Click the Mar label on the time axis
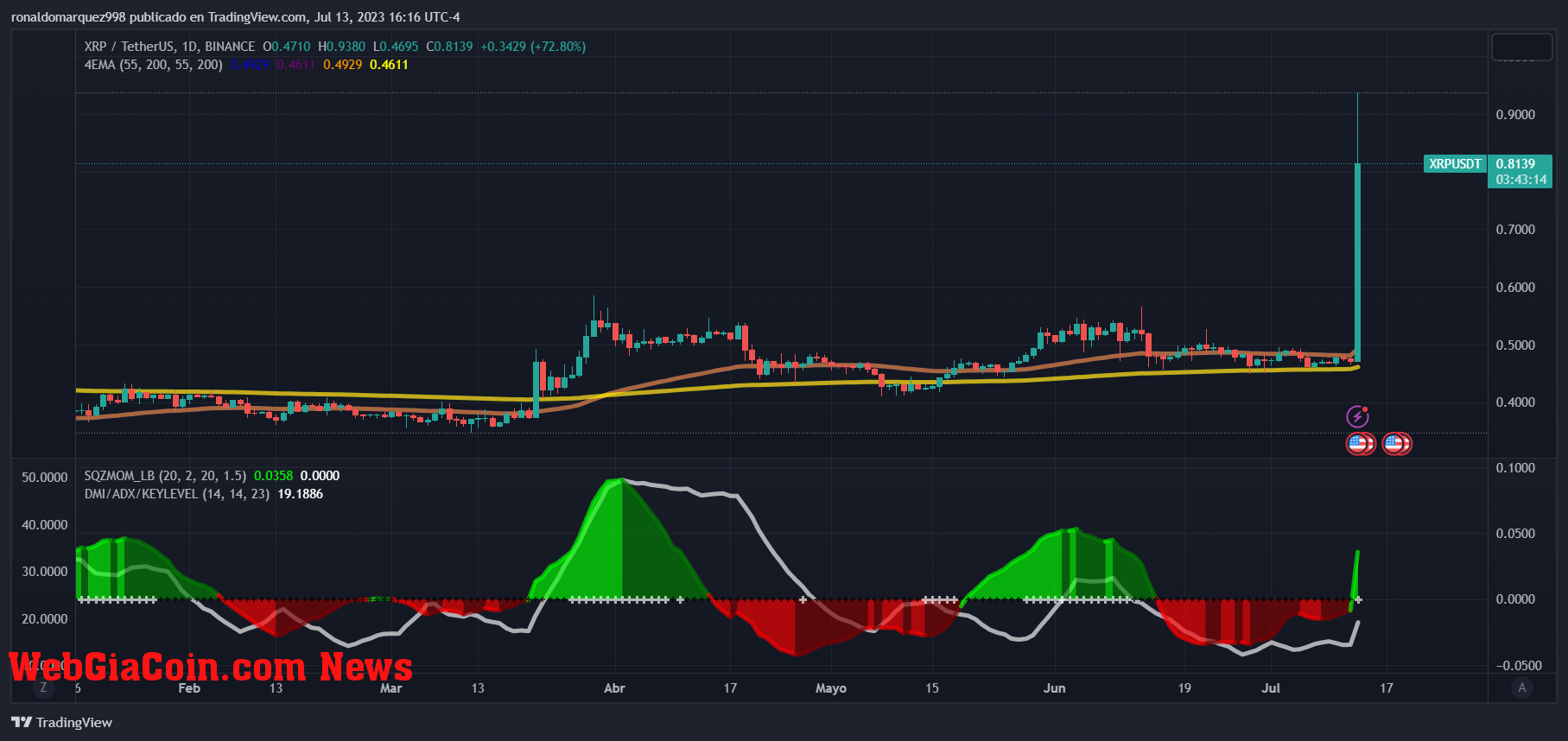Screen dimensions: 1568x741 point(391,688)
